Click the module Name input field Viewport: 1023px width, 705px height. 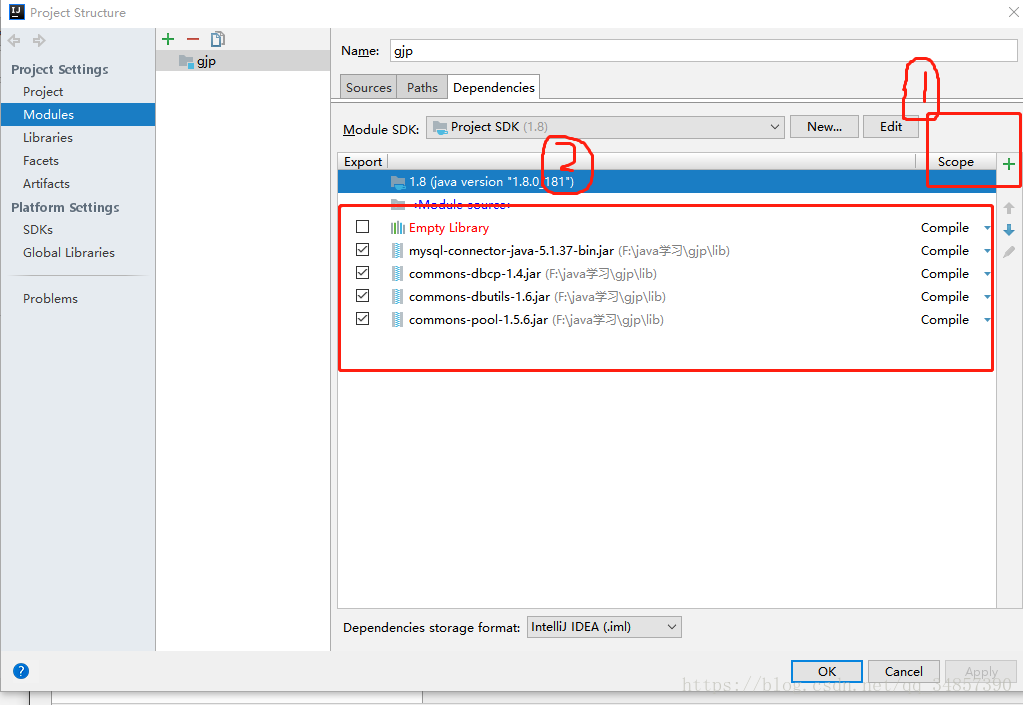(x=703, y=51)
